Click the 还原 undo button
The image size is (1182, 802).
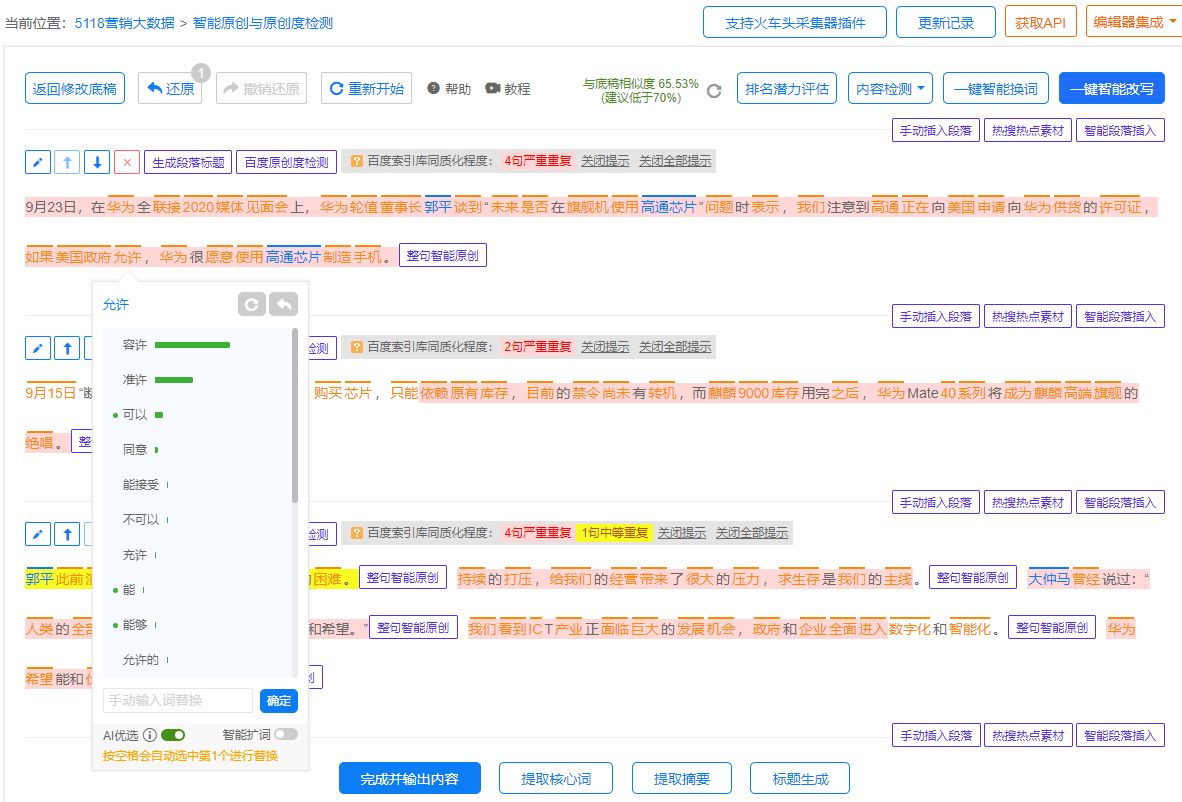(170, 88)
